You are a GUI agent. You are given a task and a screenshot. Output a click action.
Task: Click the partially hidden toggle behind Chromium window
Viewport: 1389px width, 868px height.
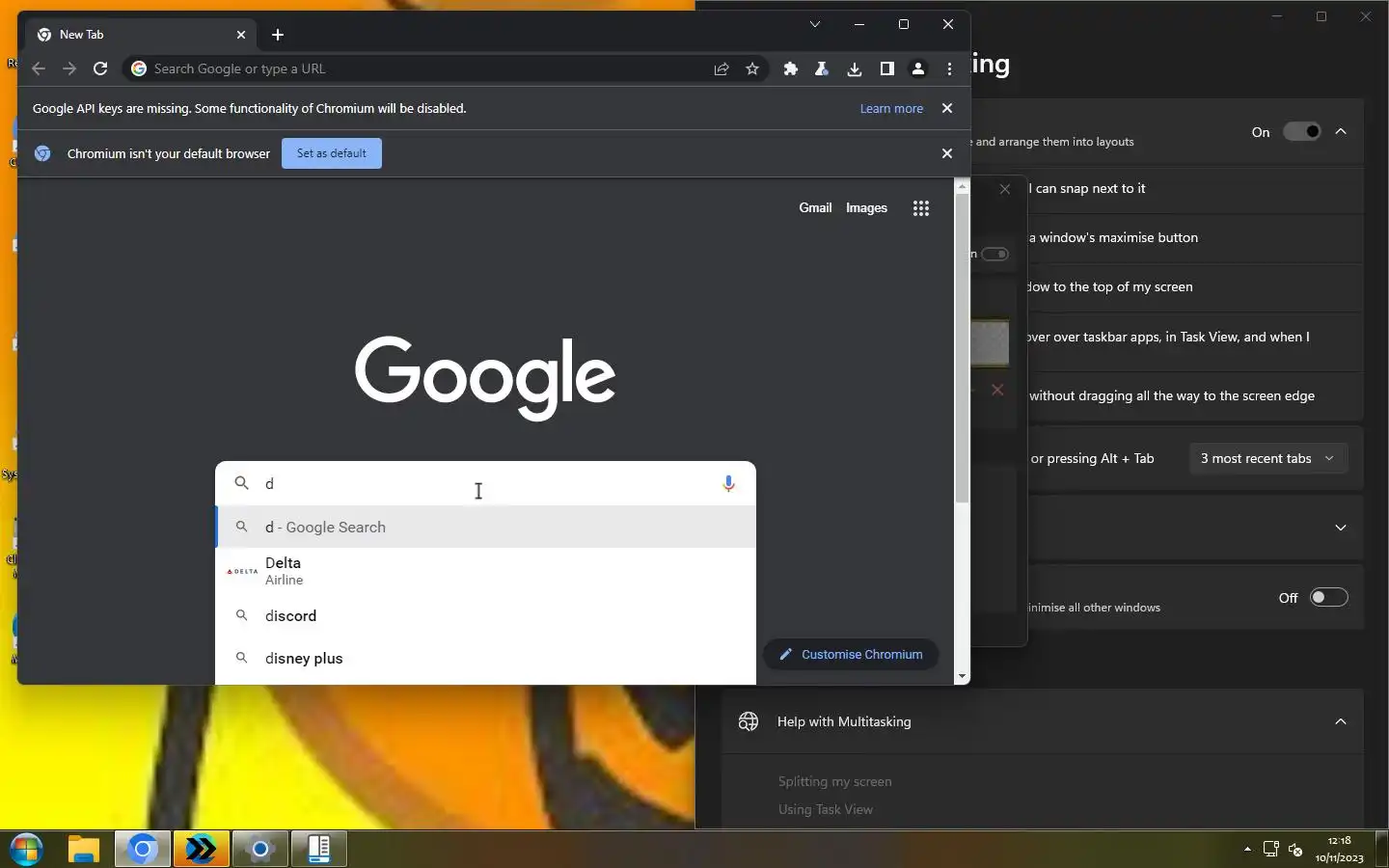pyautogui.click(x=994, y=255)
